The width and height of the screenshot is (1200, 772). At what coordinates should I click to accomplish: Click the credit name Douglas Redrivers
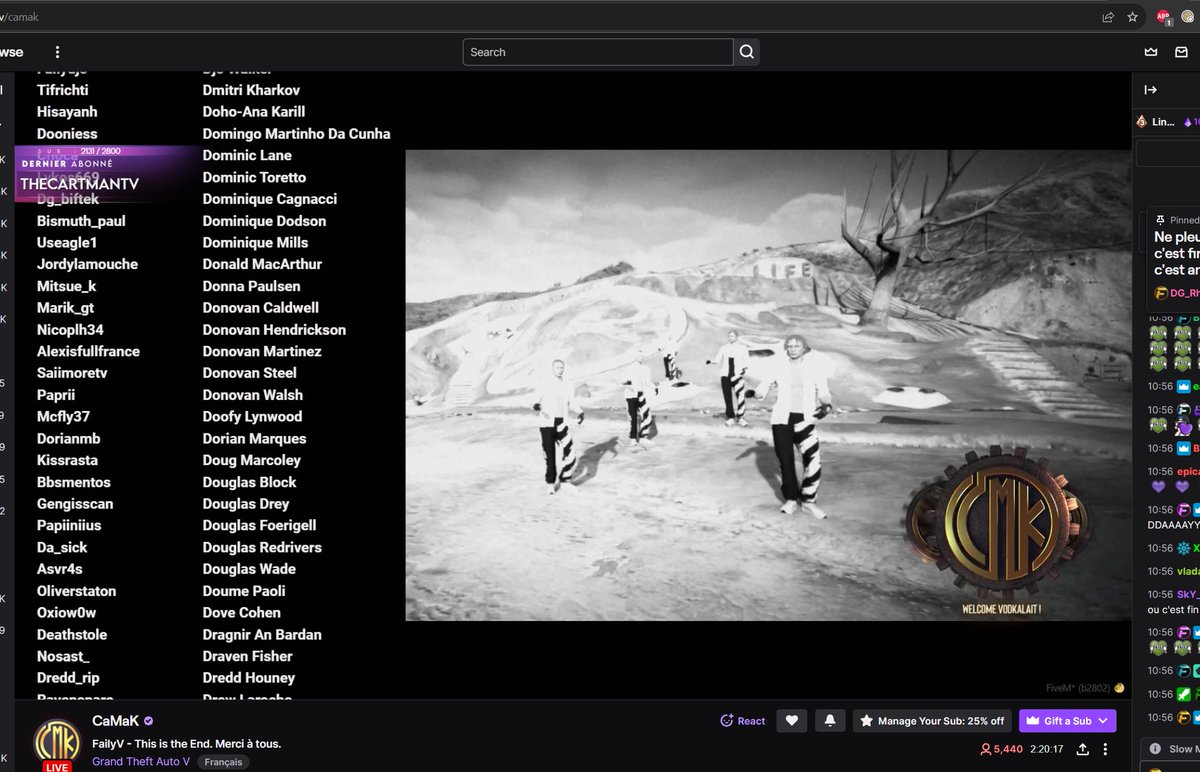click(262, 547)
